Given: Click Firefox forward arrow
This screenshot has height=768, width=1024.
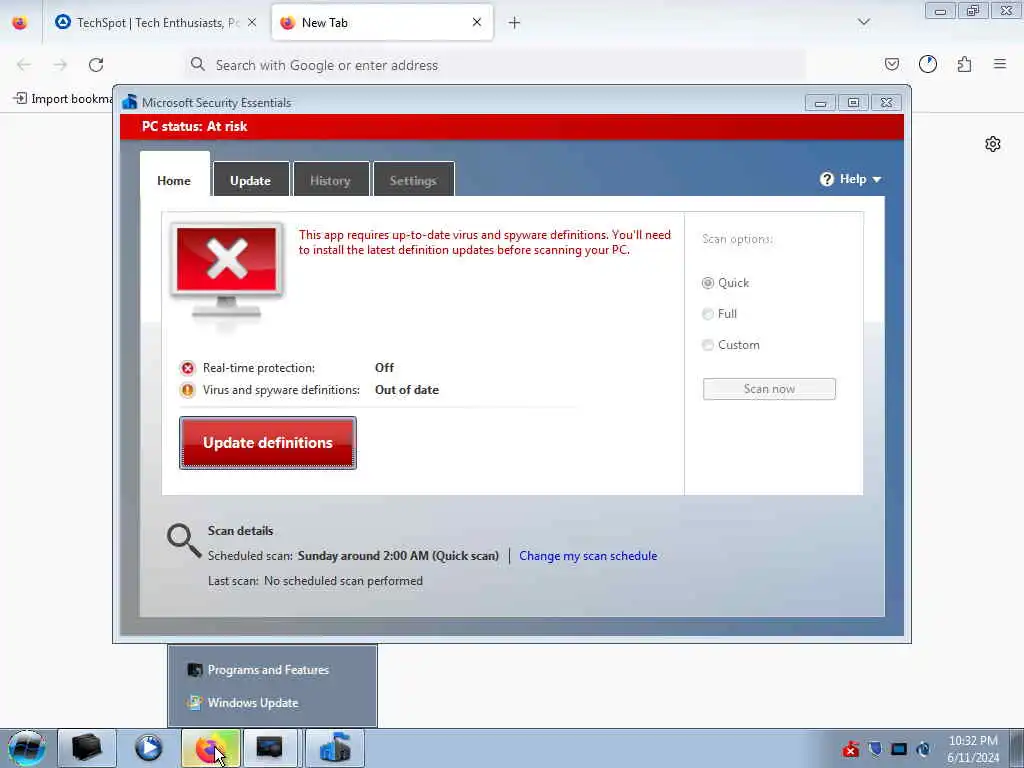Looking at the screenshot, I should [60, 65].
